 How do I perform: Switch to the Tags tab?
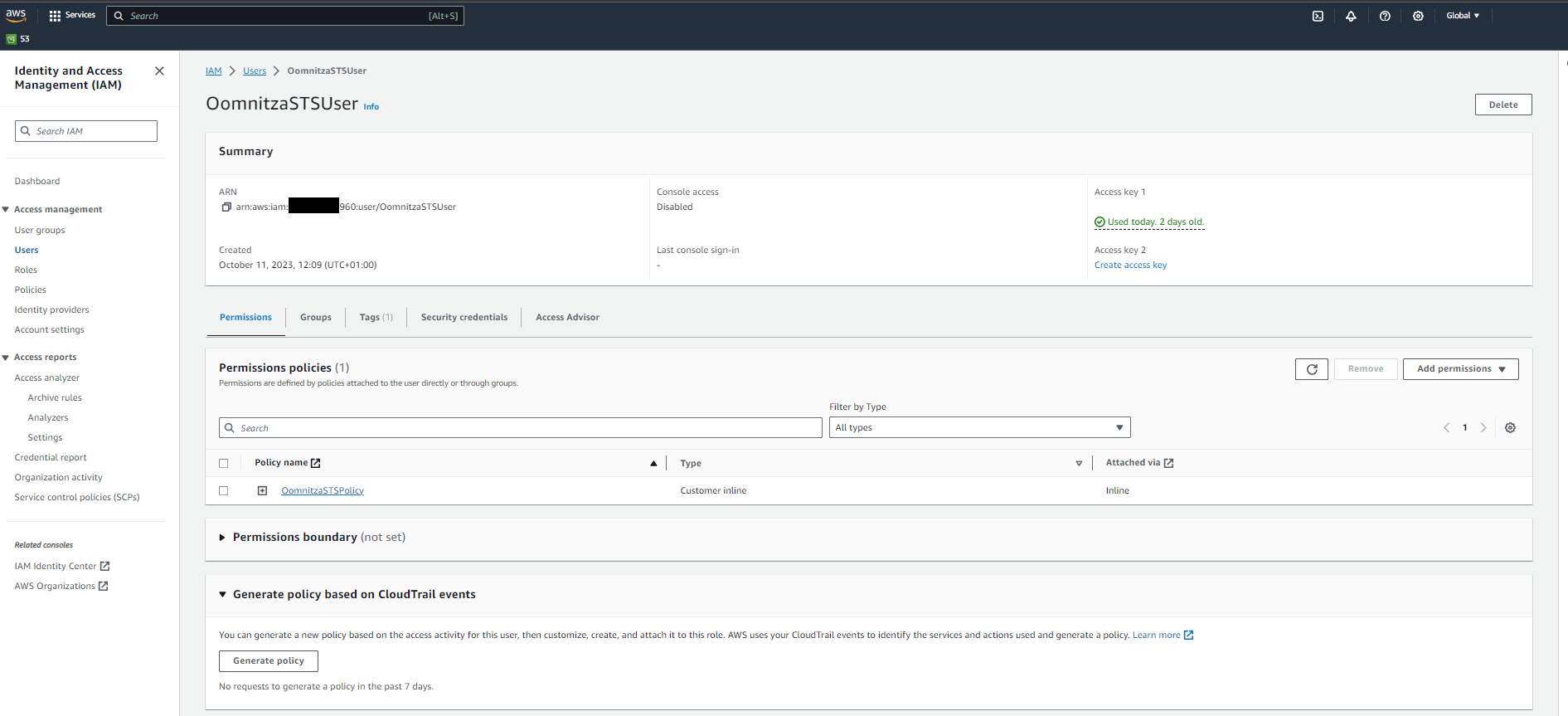tap(376, 318)
